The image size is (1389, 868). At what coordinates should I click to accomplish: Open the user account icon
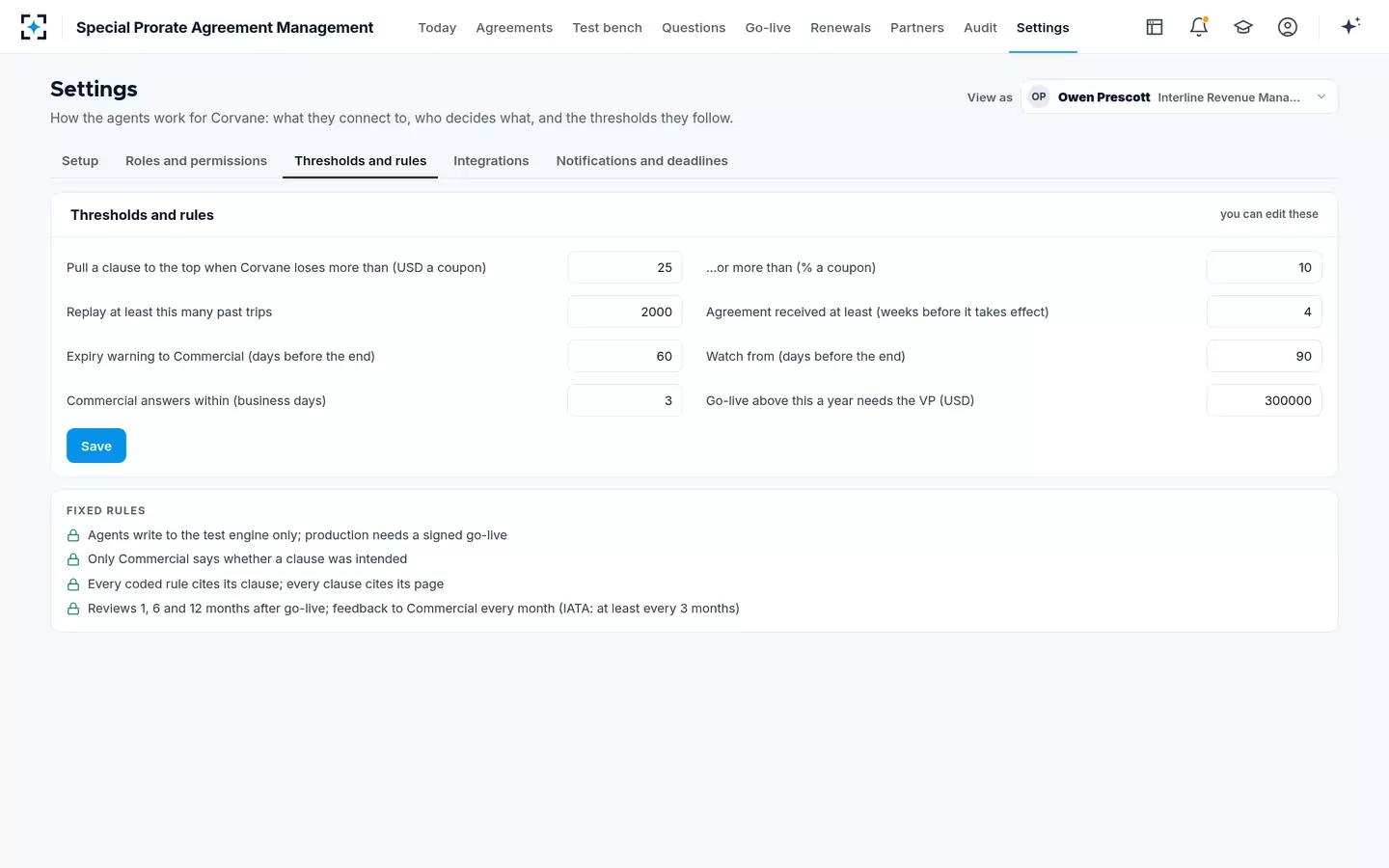(1288, 27)
